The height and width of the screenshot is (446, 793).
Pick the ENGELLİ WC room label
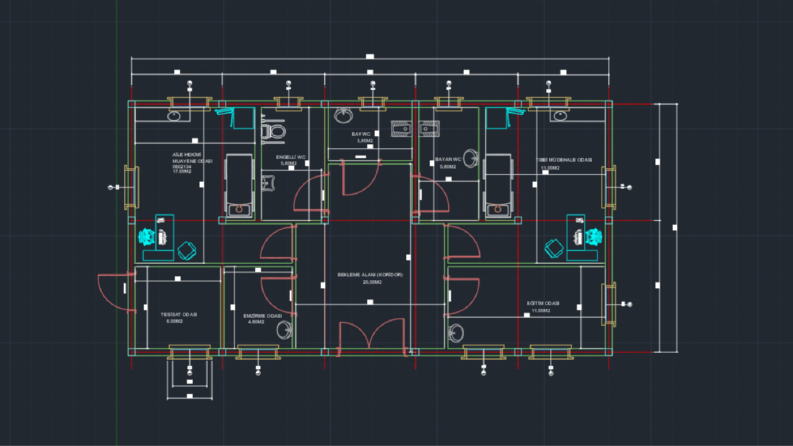(x=290, y=157)
